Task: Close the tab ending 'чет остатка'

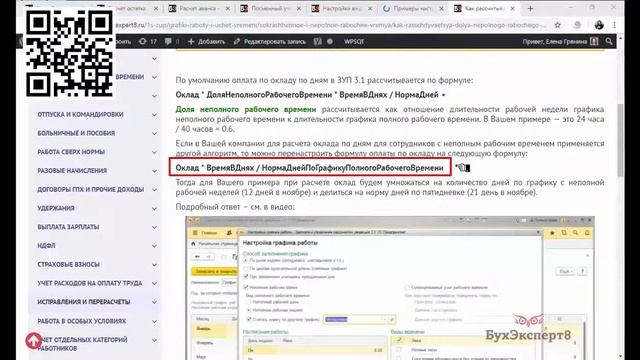Action: click(x=156, y=9)
